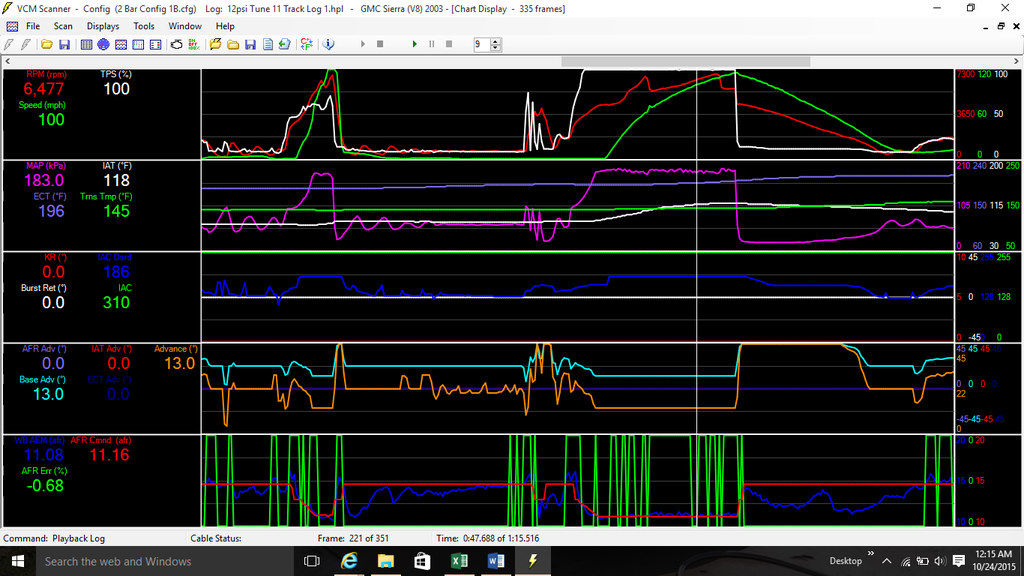This screenshot has width=1024, height=576.
Task: Click the Disconnect from vehicle toolbar icon
Action: click(26, 44)
